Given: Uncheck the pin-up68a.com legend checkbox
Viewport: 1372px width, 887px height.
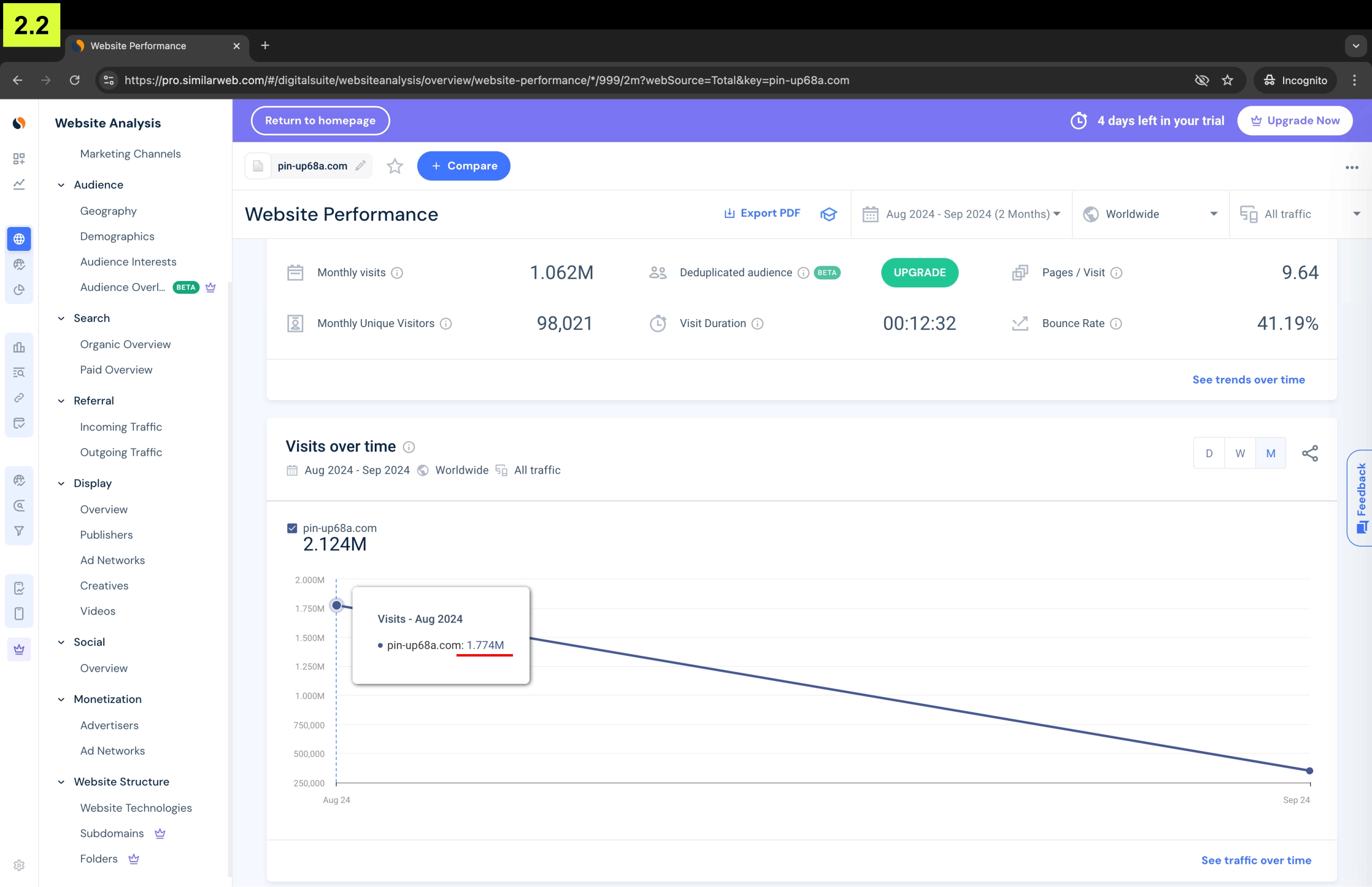Looking at the screenshot, I should tap(292, 528).
